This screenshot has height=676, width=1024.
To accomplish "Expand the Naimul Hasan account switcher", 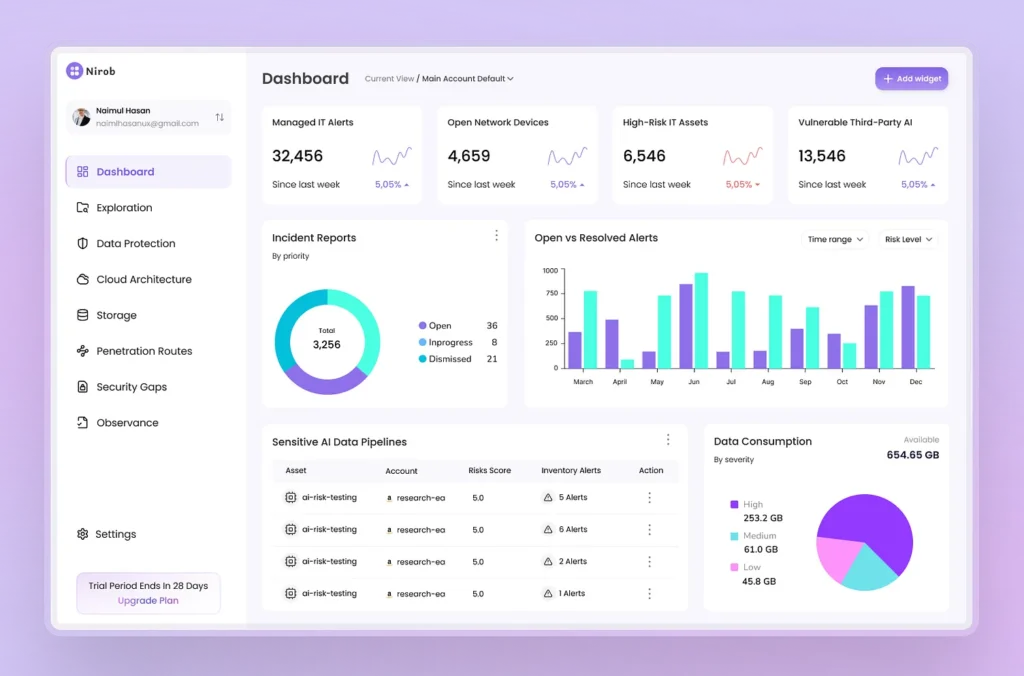I will [x=220, y=117].
